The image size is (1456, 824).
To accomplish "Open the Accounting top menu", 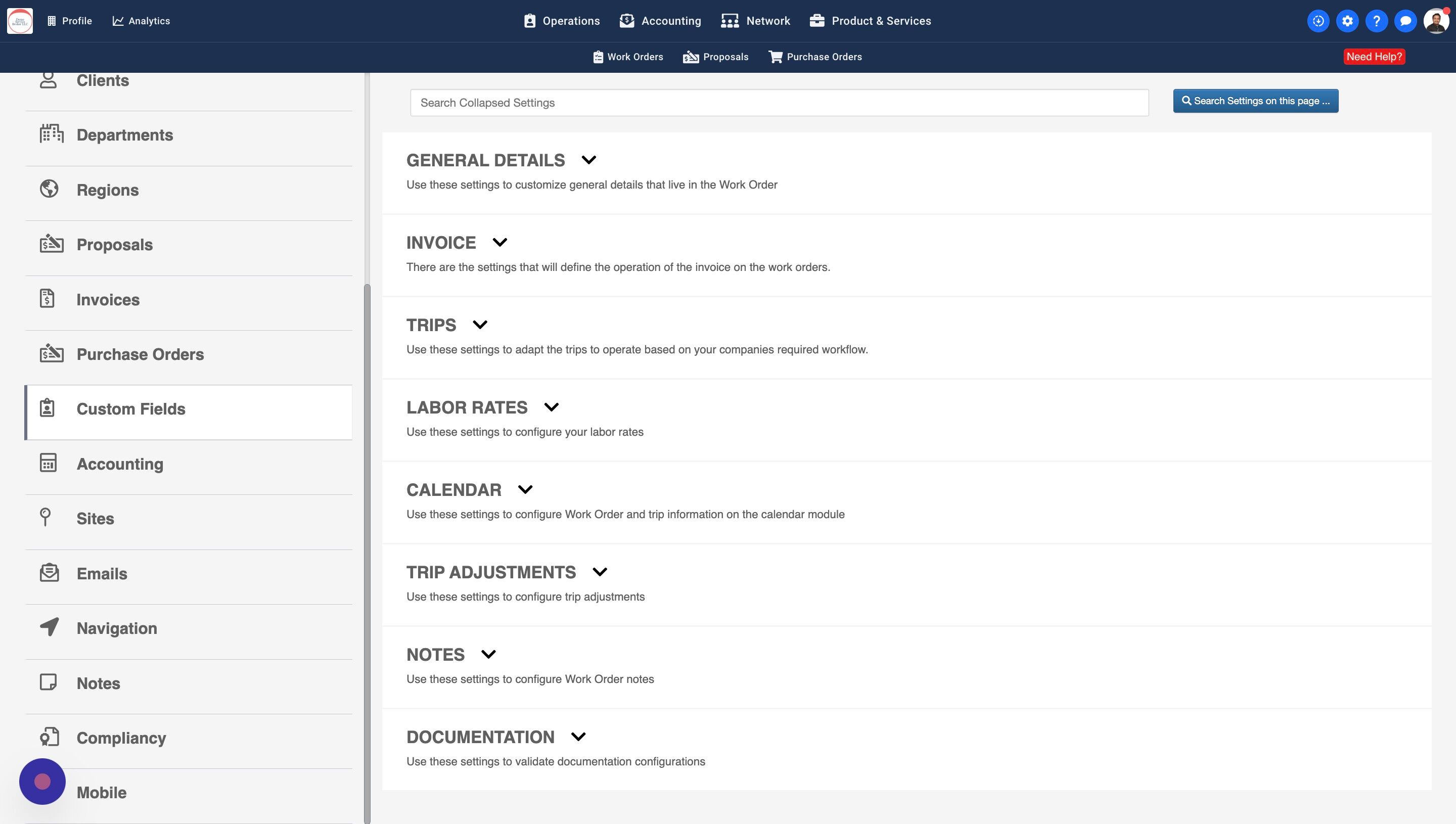I will click(660, 21).
